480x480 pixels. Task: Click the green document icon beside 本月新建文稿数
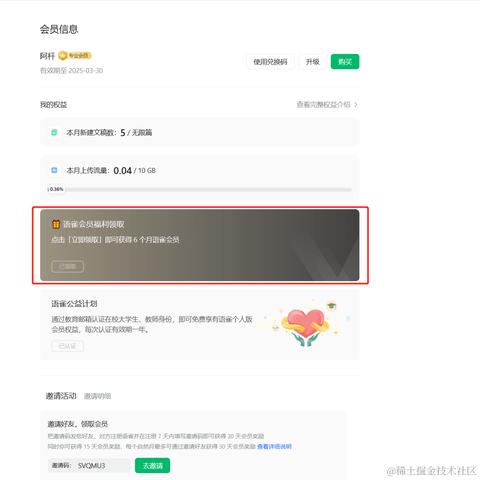coord(54,132)
